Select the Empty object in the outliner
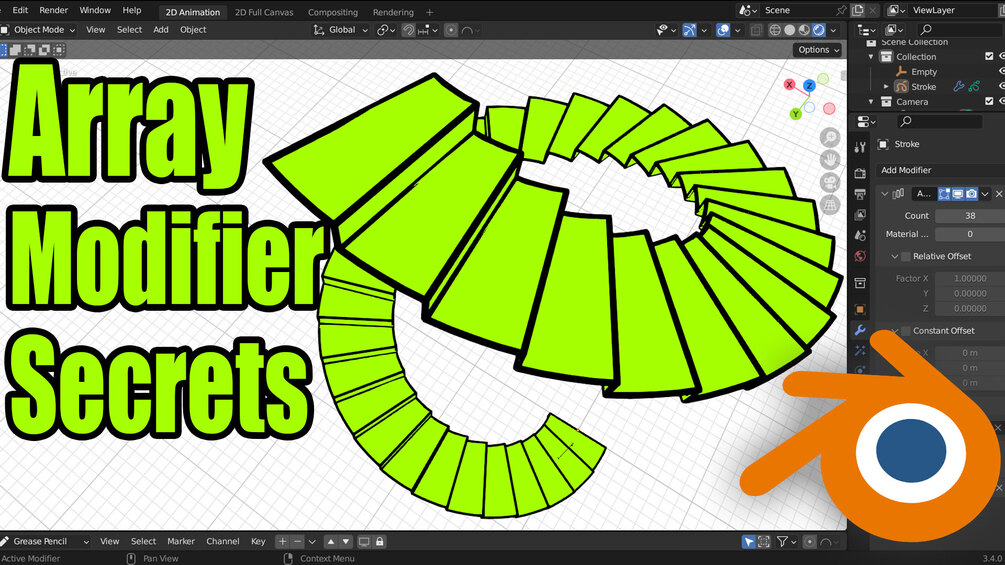Screen dimensions: 1005x565 coord(924,72)
